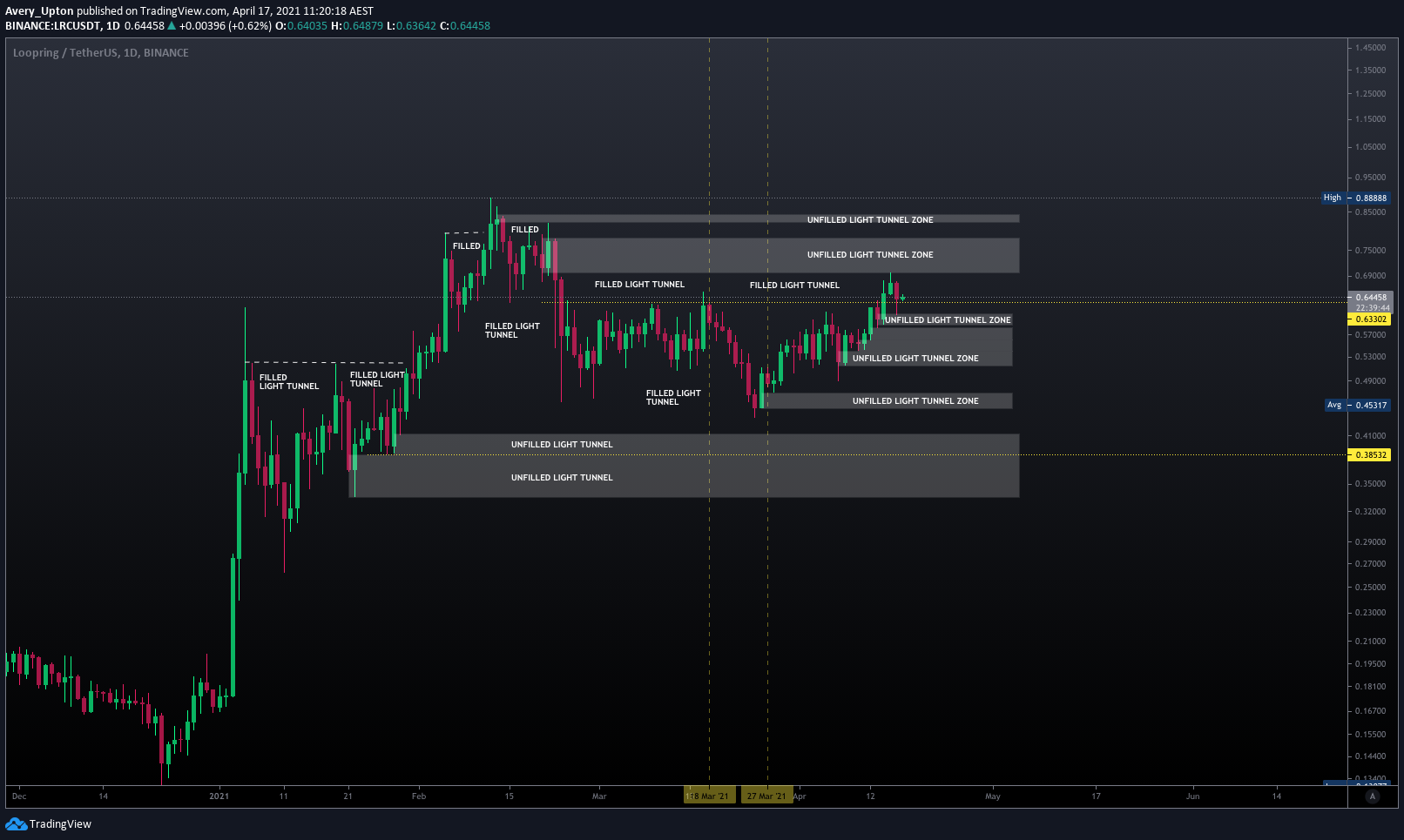Click the 2021 label on the time axis

click(219, 796)
